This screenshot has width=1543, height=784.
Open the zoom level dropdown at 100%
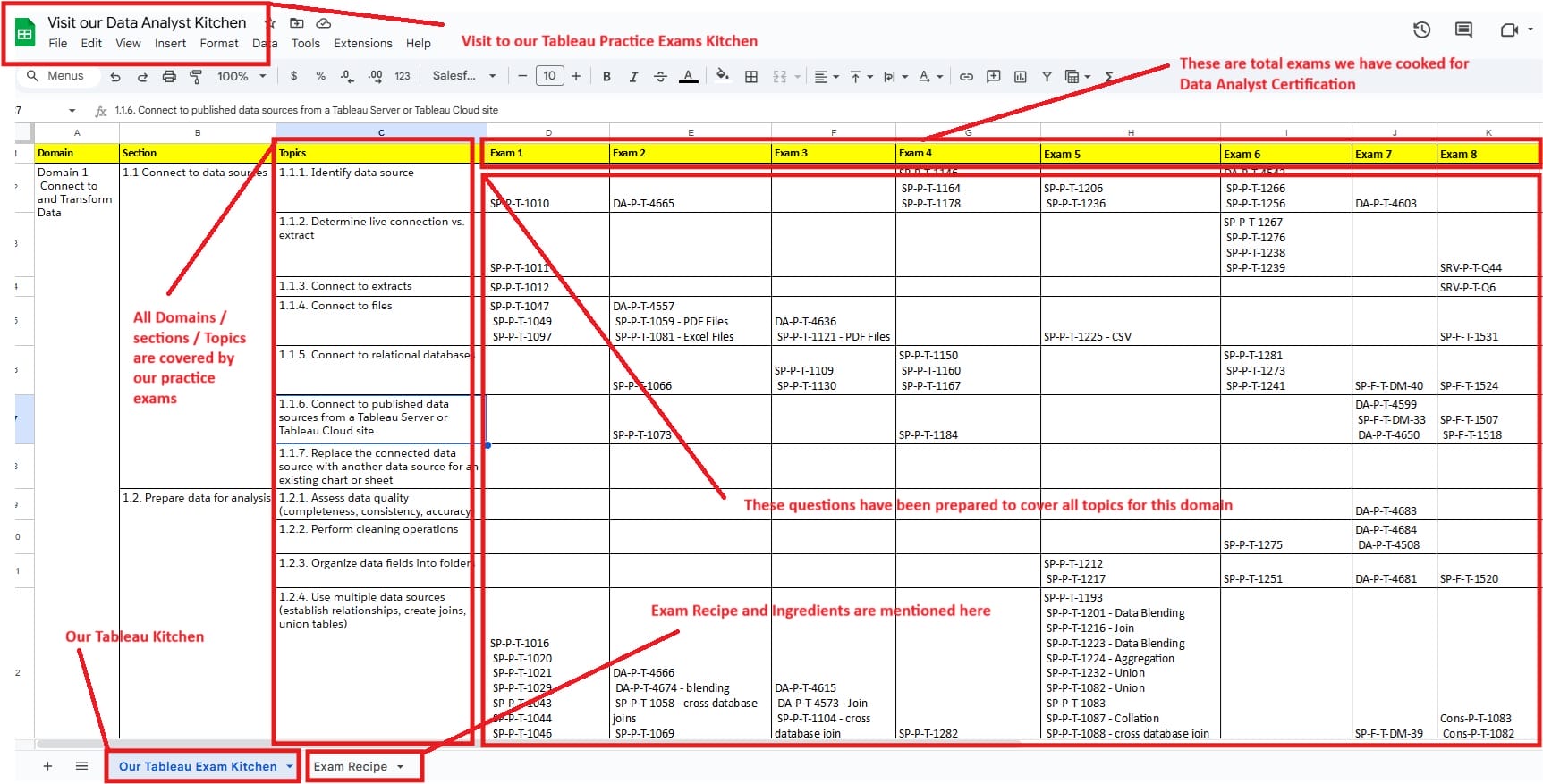[x=242, y=77]
